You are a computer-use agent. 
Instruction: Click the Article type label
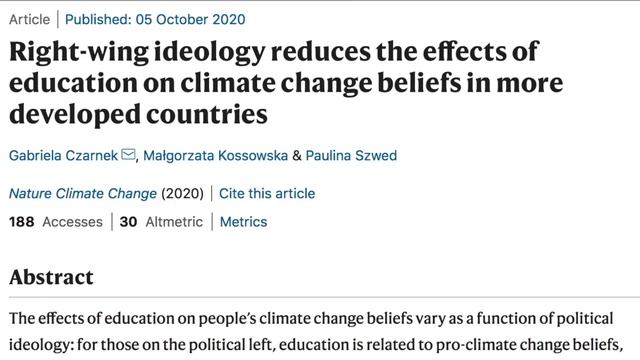[29, 20]
